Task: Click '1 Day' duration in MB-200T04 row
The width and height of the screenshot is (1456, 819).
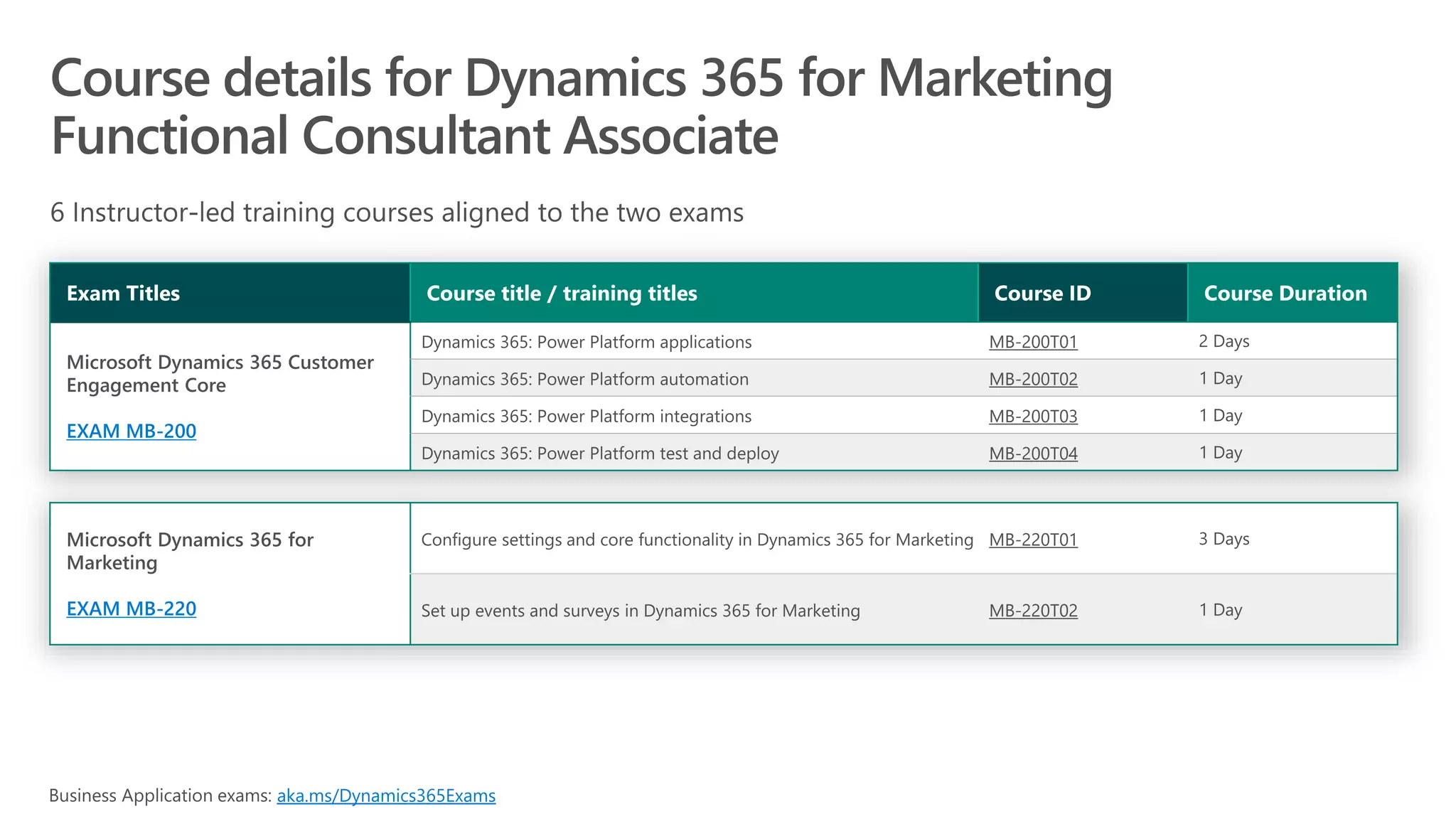Action: (1220, 452)
